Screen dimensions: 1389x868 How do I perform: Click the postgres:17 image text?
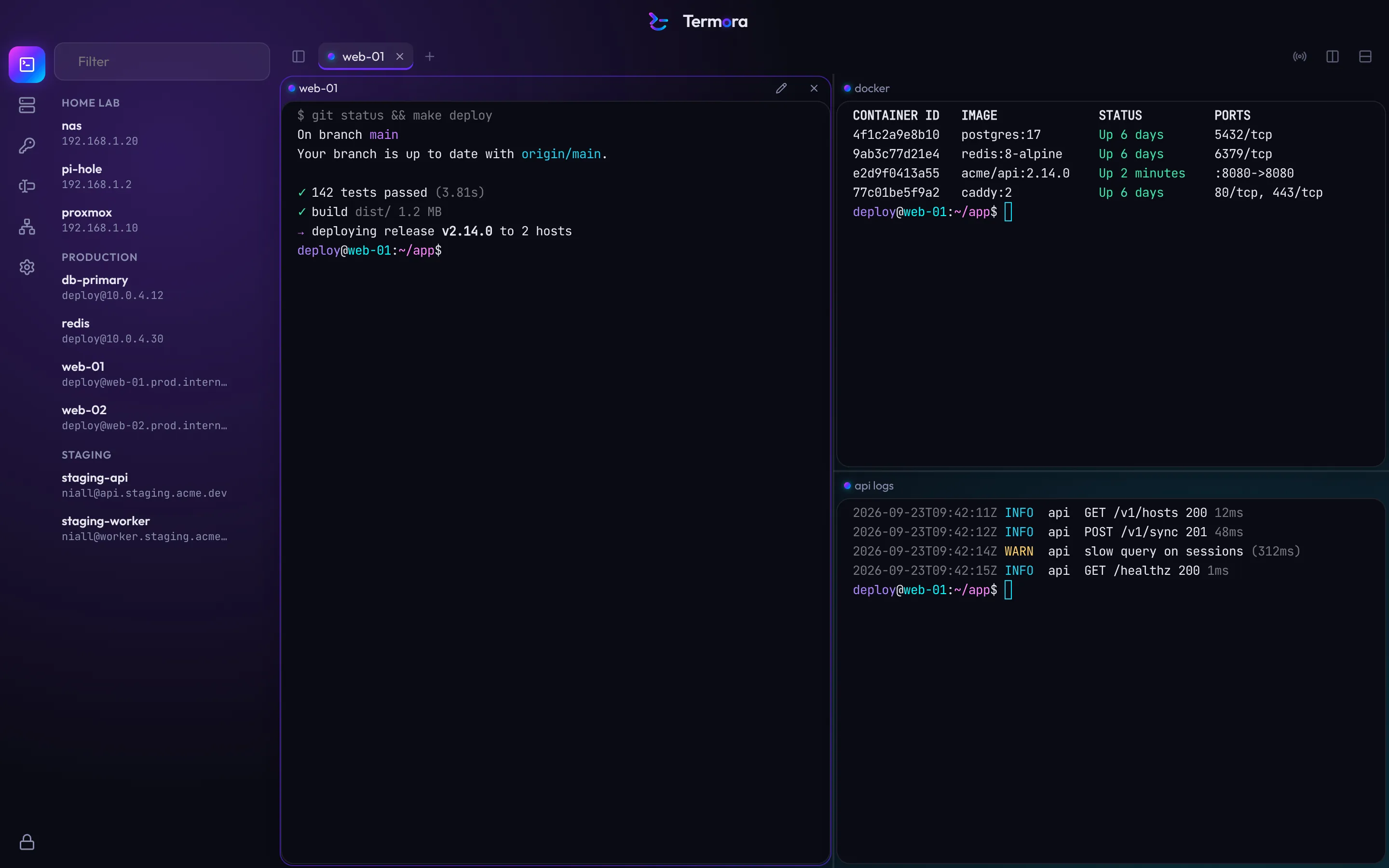point(1000,135)
